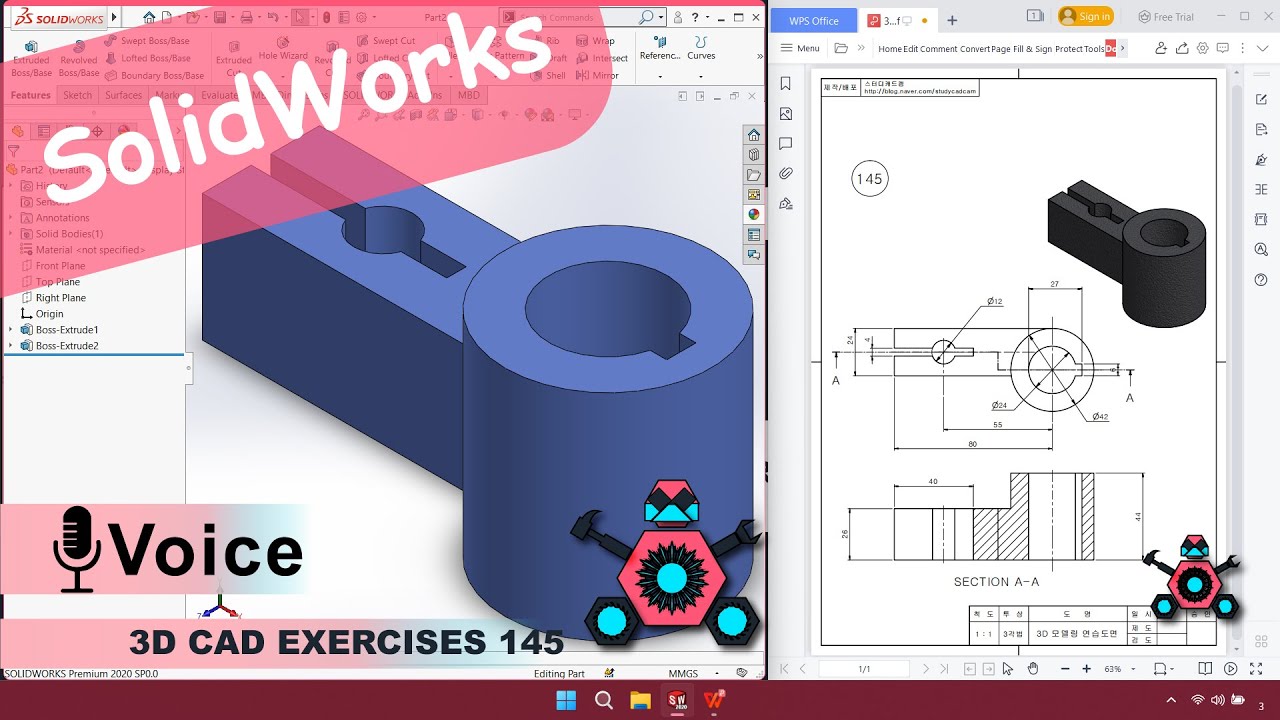
Task: Open the MBD tab
Action: coord(467,95)
